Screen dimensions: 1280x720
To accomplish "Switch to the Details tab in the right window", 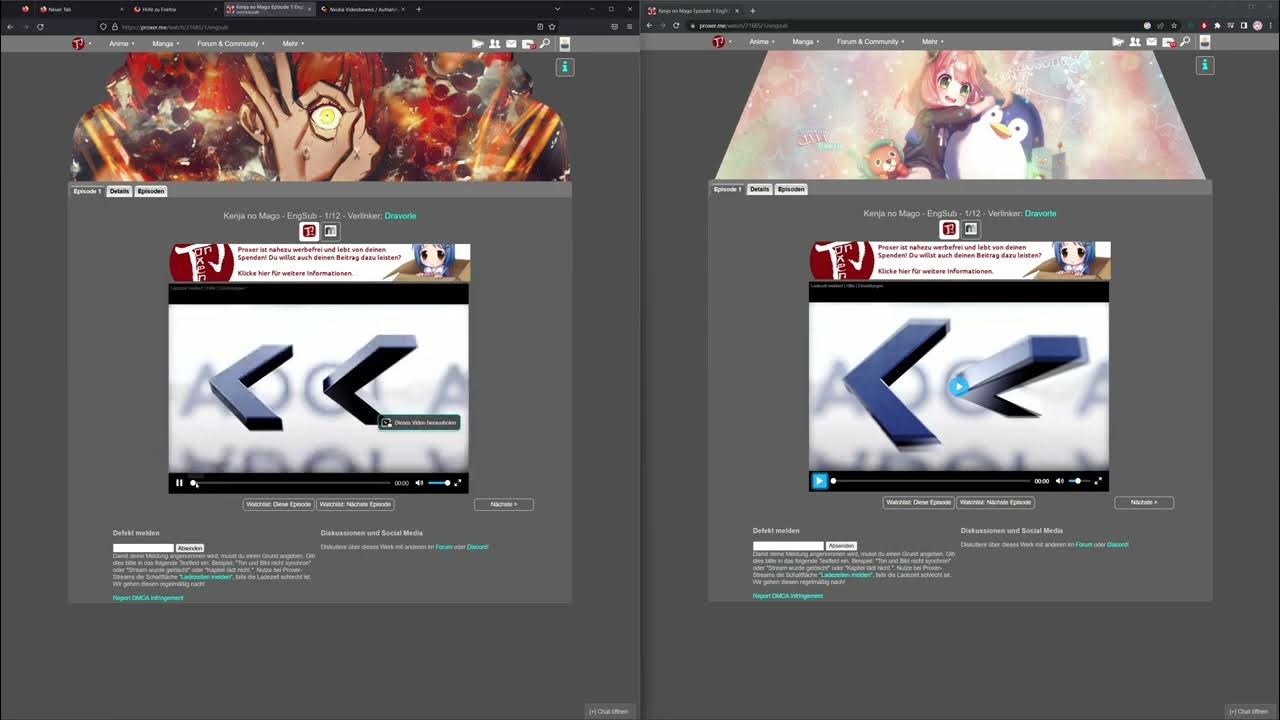I will click(760, 189).
